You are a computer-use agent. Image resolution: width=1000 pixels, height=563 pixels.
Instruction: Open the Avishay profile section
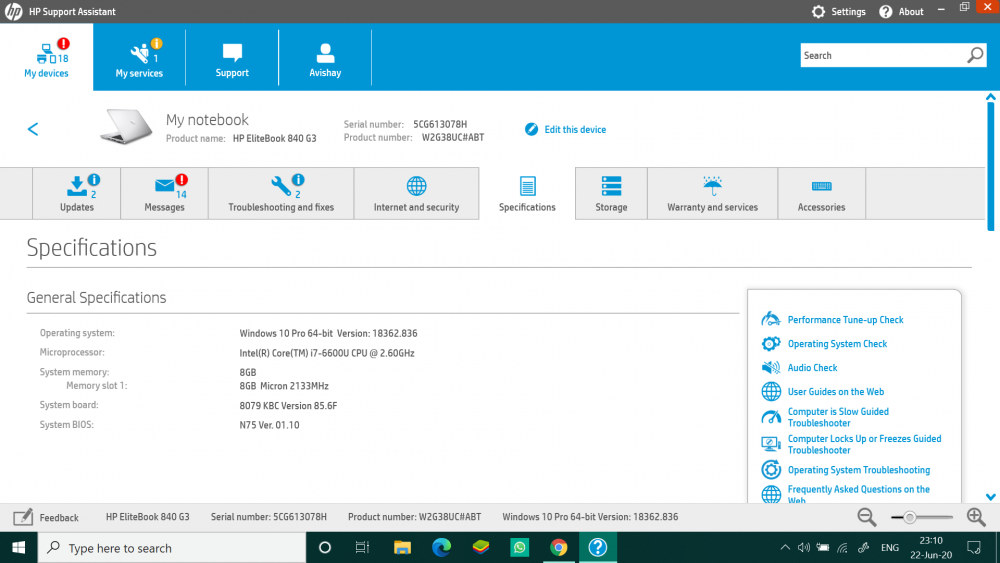click(325, 57)
